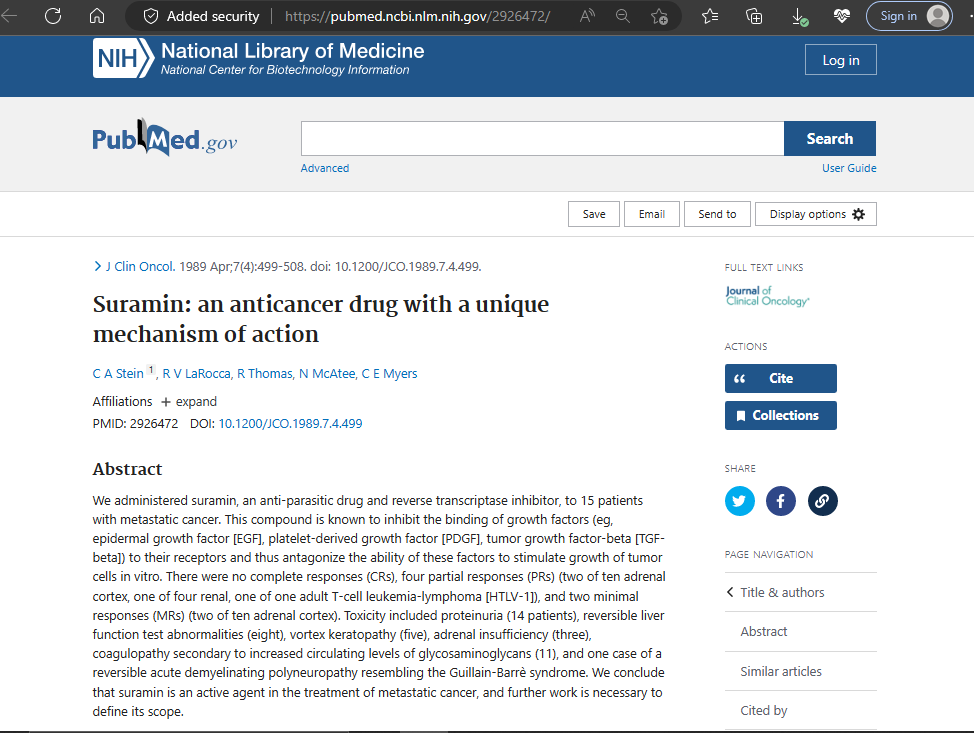Open browser Collections icon
The image size is (974, 733).
[754, 16]
